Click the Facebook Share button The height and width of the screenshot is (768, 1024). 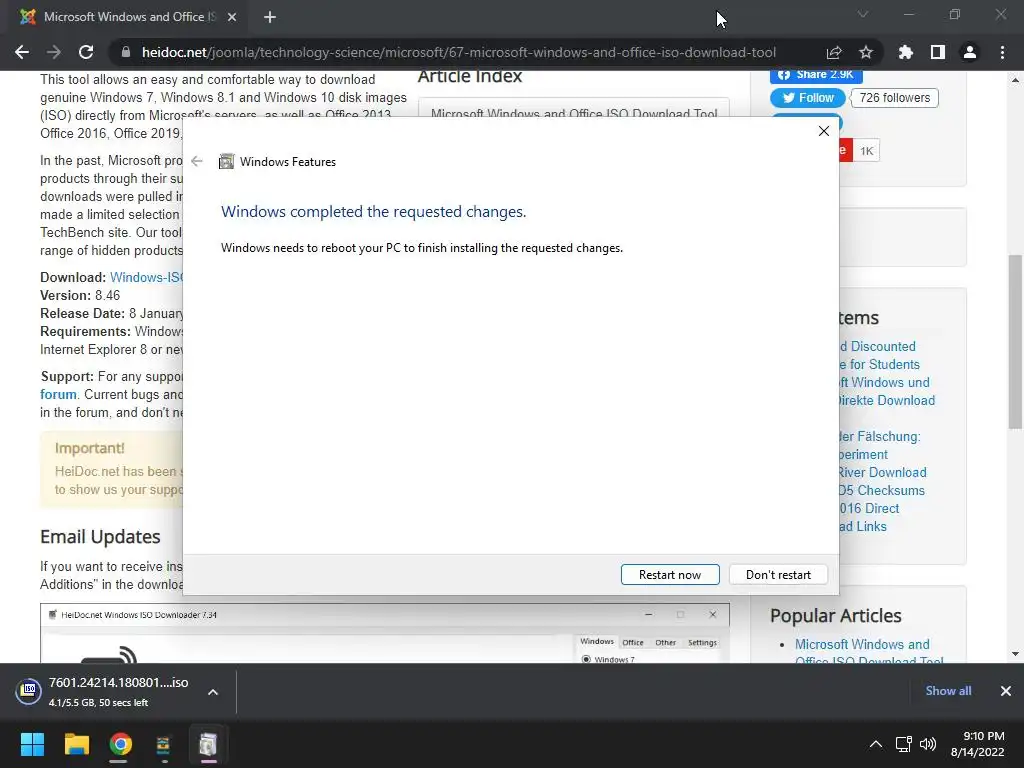point(816,74)
